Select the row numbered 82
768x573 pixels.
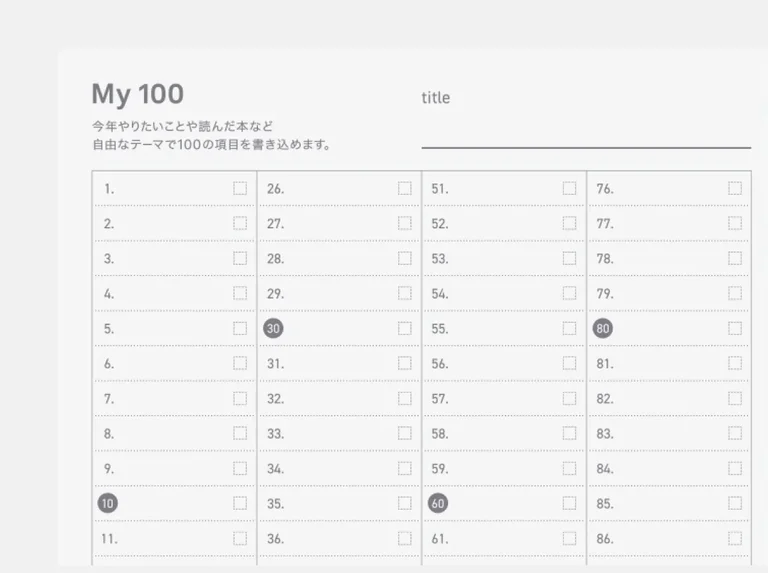669,399
